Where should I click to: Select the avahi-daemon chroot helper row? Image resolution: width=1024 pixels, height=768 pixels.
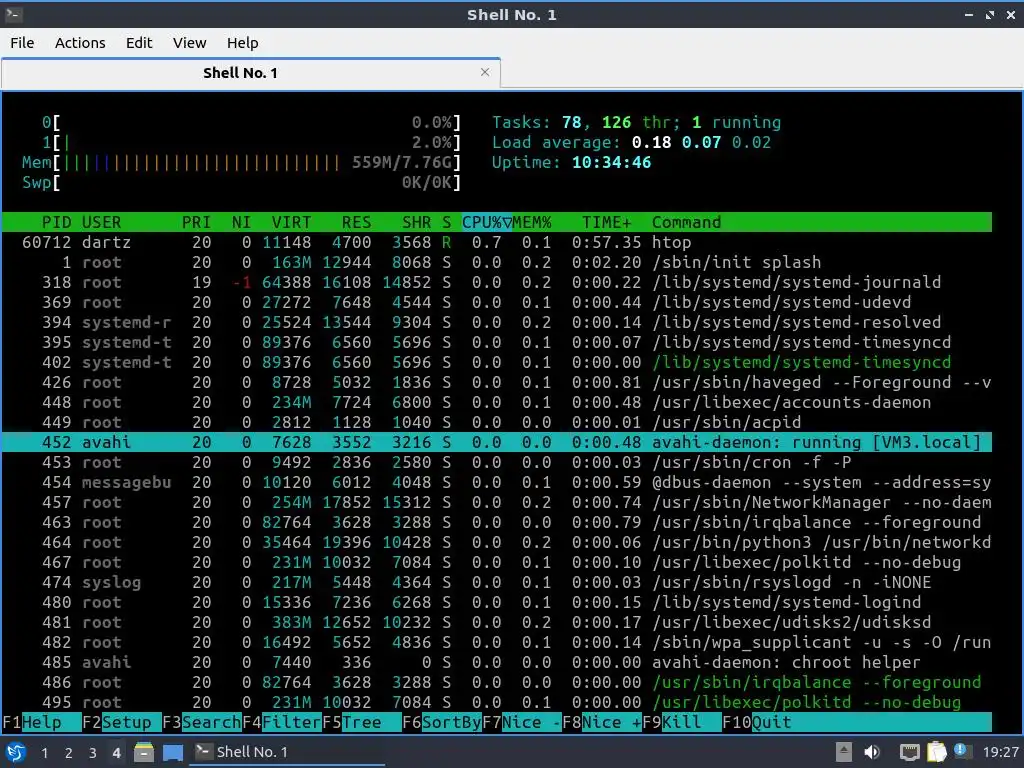pyautogui.click(x=496, y=662)
